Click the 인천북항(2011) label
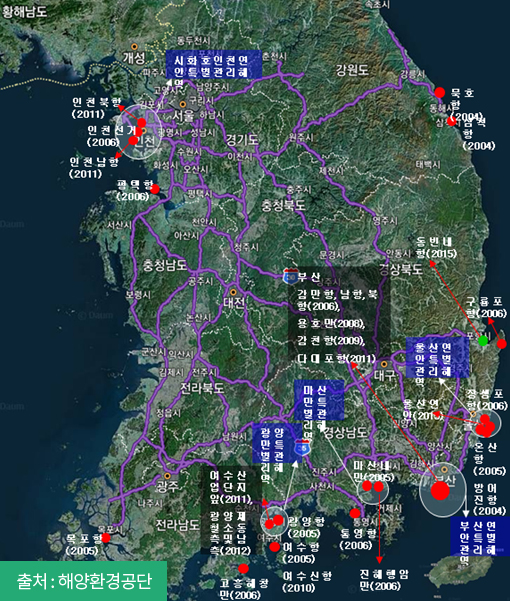This screenshot has width=510, height=601. click(x=96, y=108)
